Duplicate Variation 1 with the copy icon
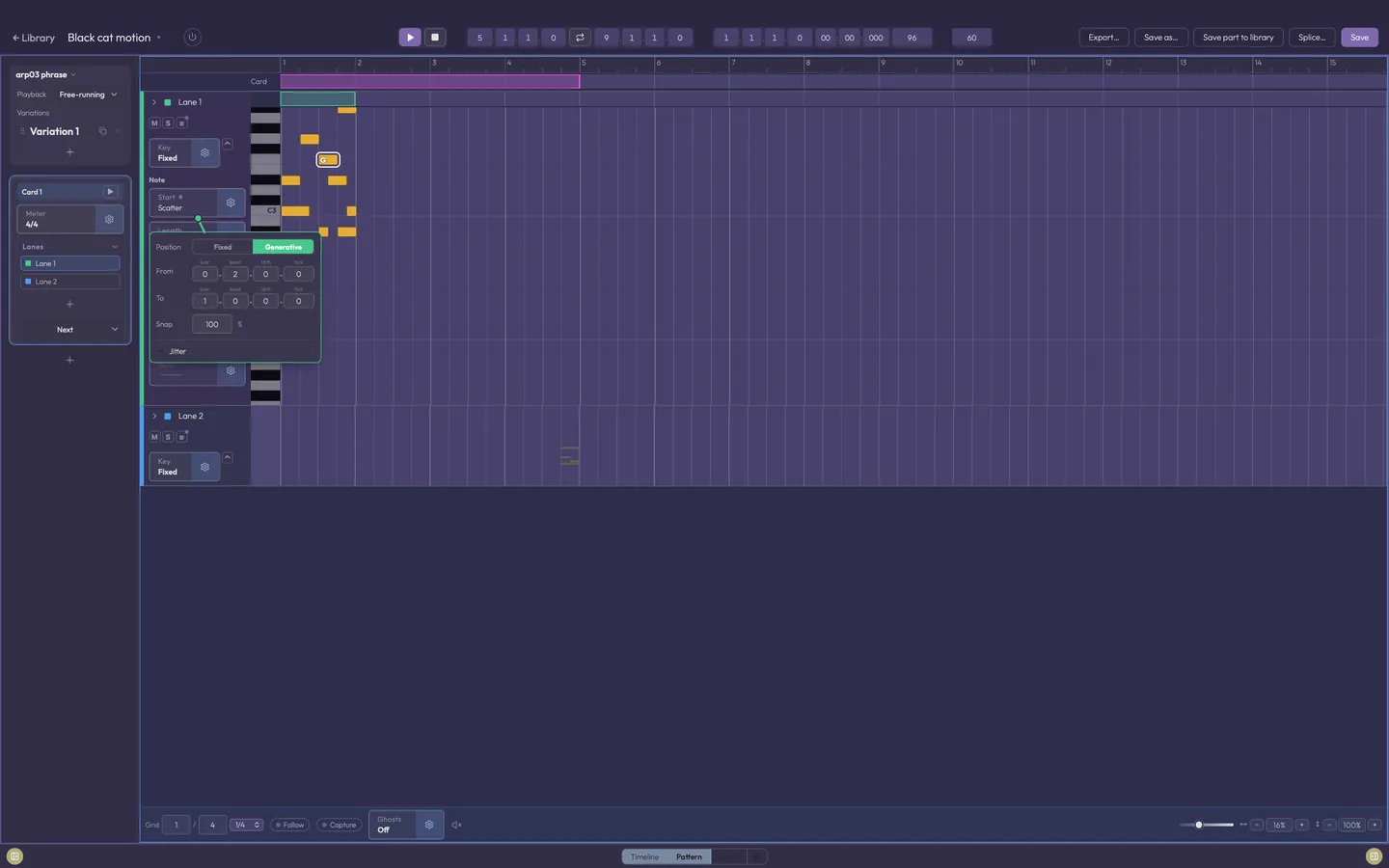The width and height of the screenshot is (1389, 868). tap(103, 131)
